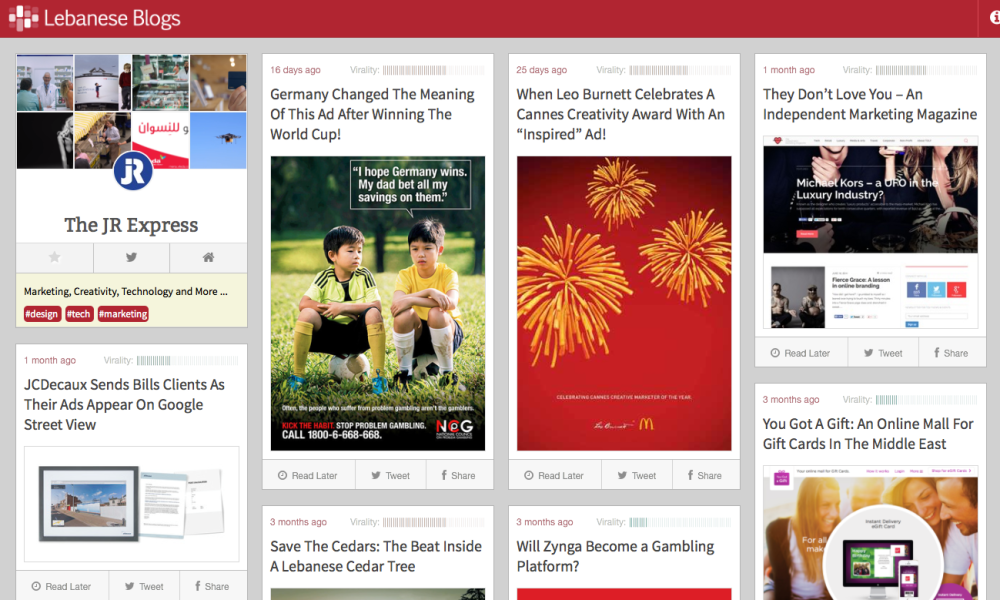This screenshot has width=1000, height=600.
Task: Open 'Save The Cedars' article title
Action: pos(375,556)
